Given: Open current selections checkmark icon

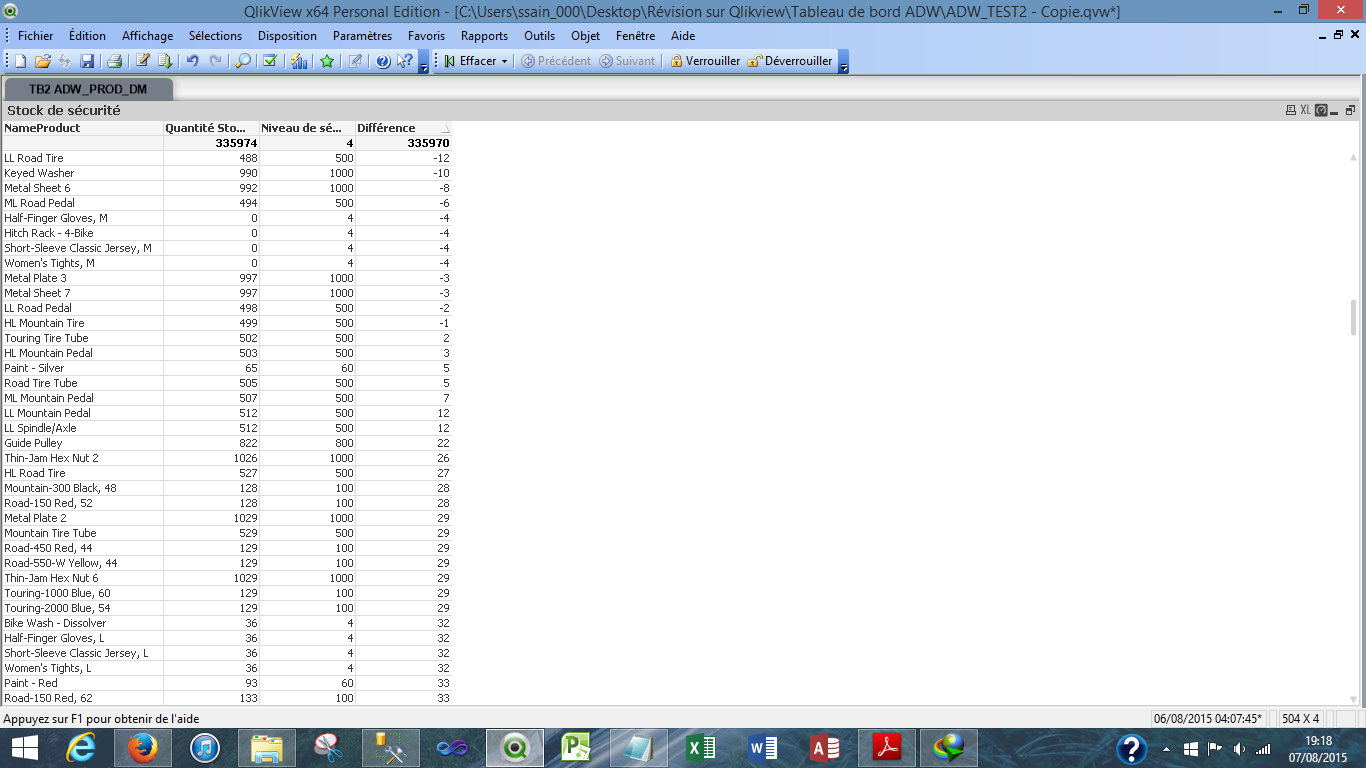Looking at the screenshot, I should [x=270, y=61].
